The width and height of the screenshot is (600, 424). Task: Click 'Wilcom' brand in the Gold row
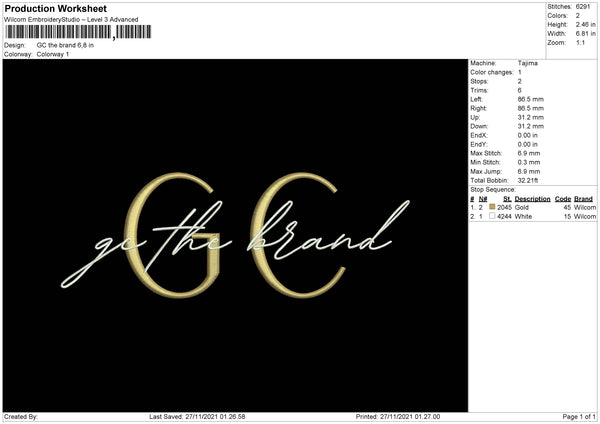(x=585, y=207)
